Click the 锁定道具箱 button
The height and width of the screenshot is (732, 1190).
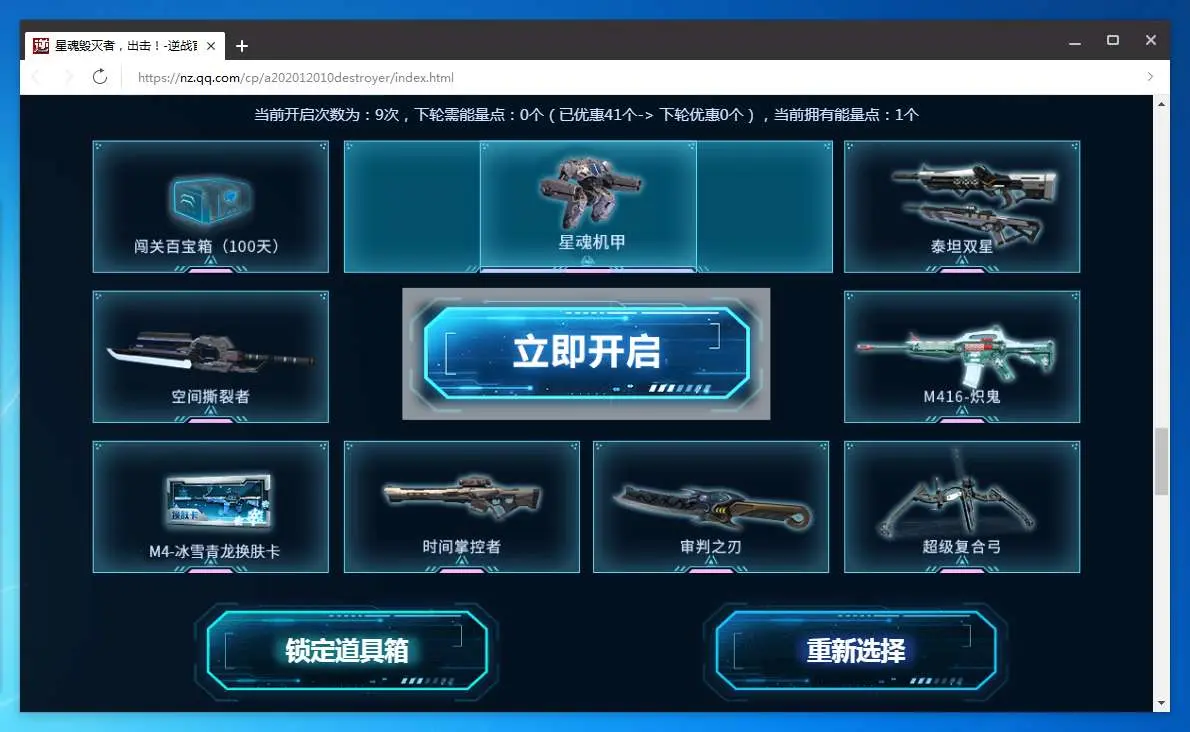347,650
